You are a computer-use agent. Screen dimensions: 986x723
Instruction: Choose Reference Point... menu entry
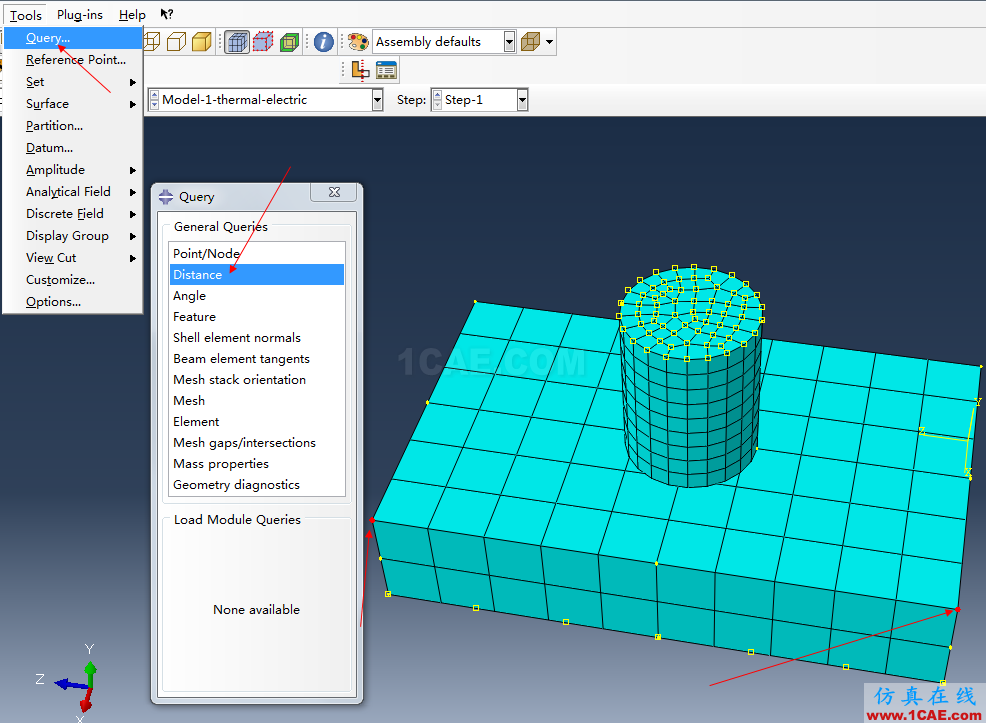[x=74, y=60]
